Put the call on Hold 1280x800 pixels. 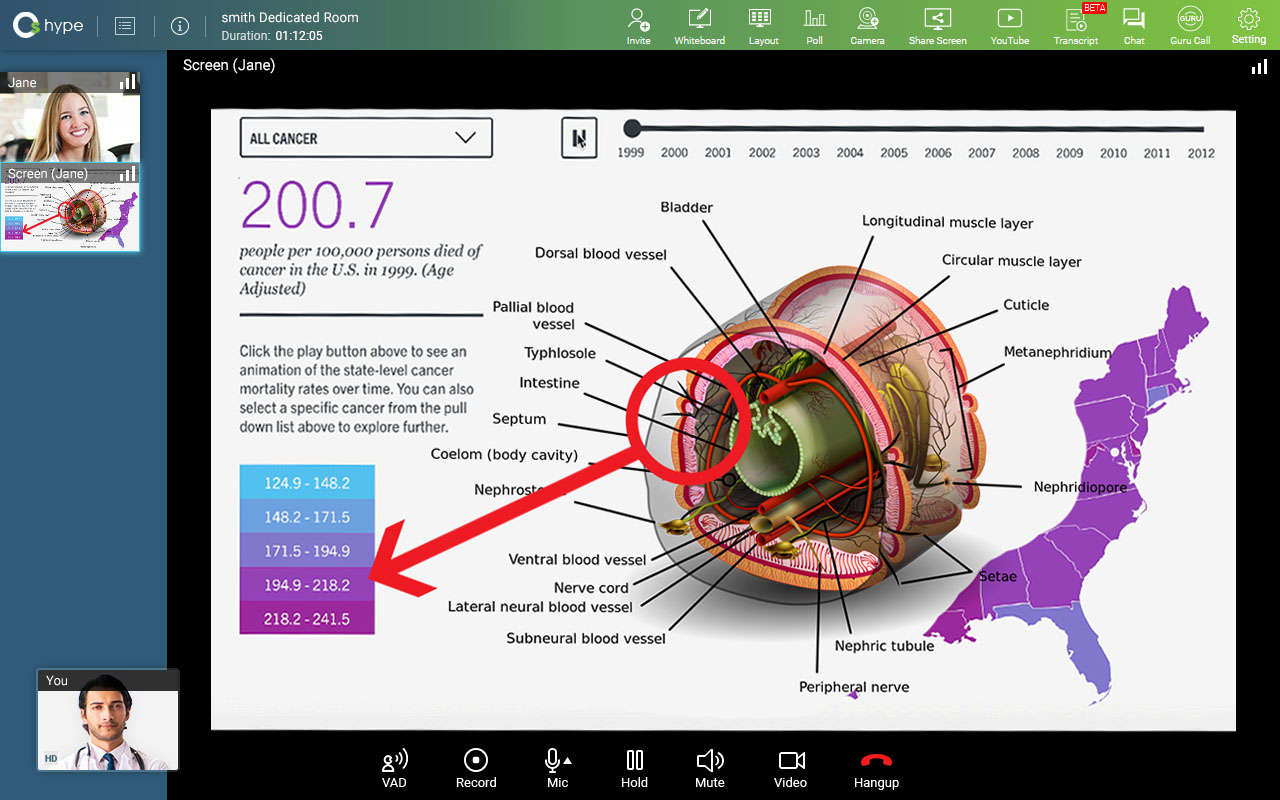point(634,768)
